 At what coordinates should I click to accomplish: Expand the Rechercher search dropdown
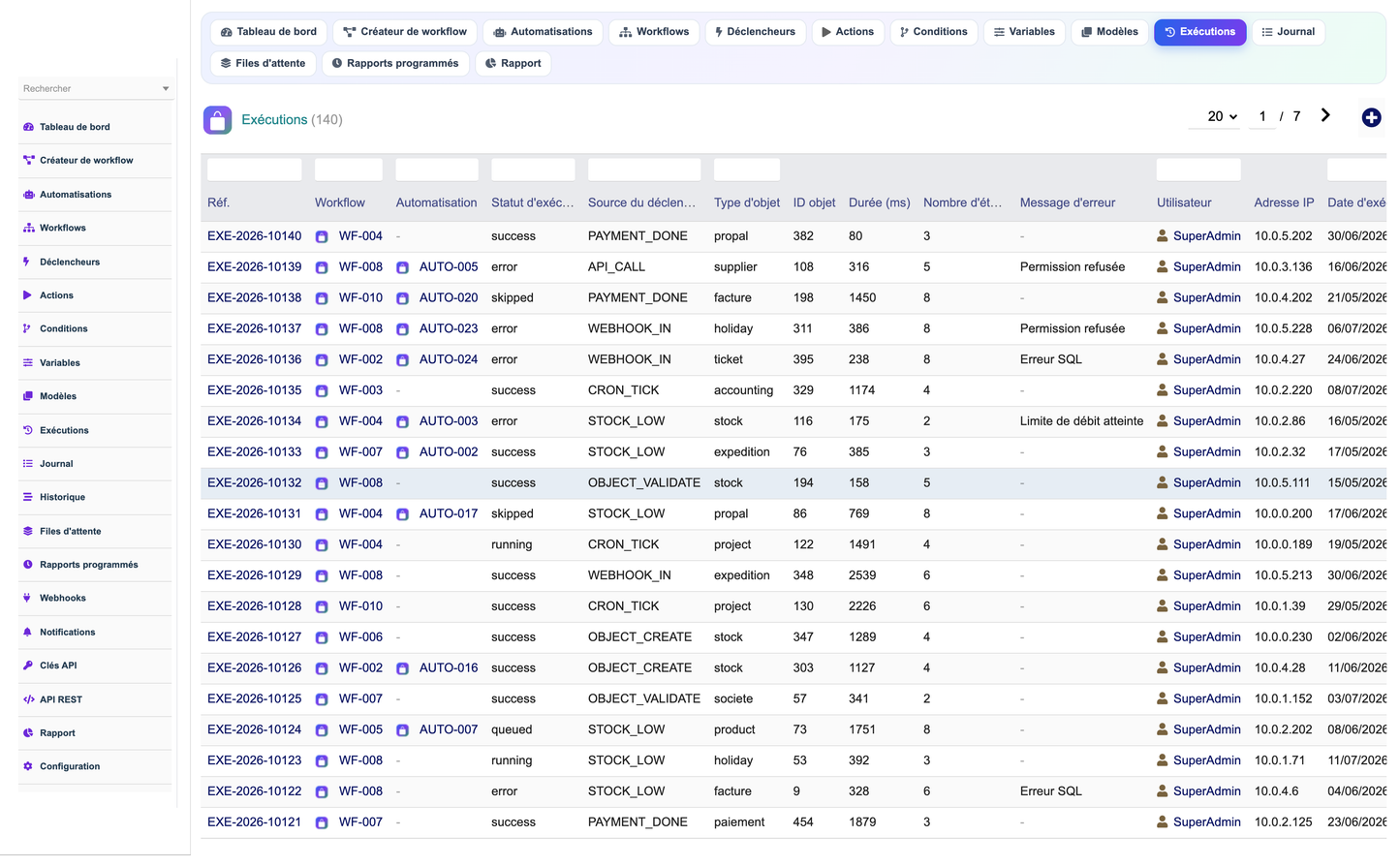(166, 89)
